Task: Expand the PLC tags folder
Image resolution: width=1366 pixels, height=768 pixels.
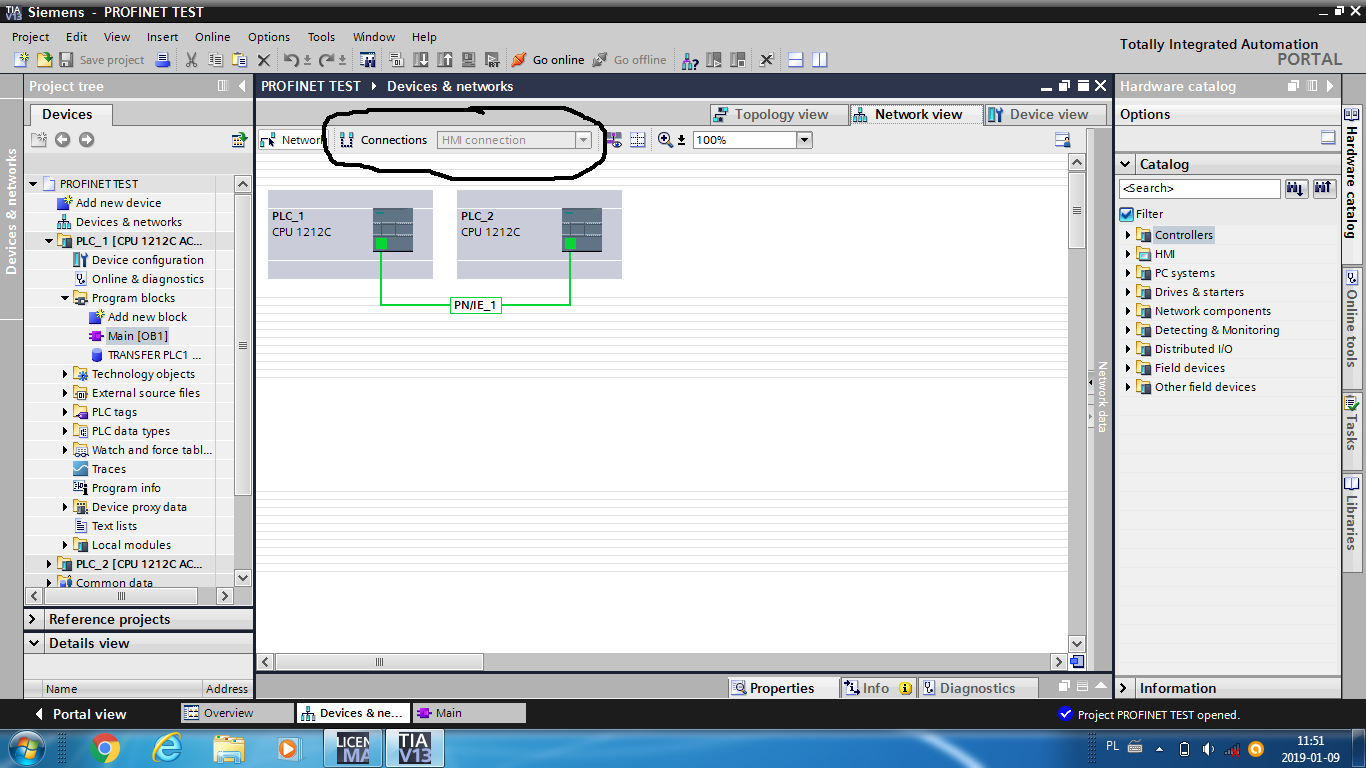Action: coord(65,412)
